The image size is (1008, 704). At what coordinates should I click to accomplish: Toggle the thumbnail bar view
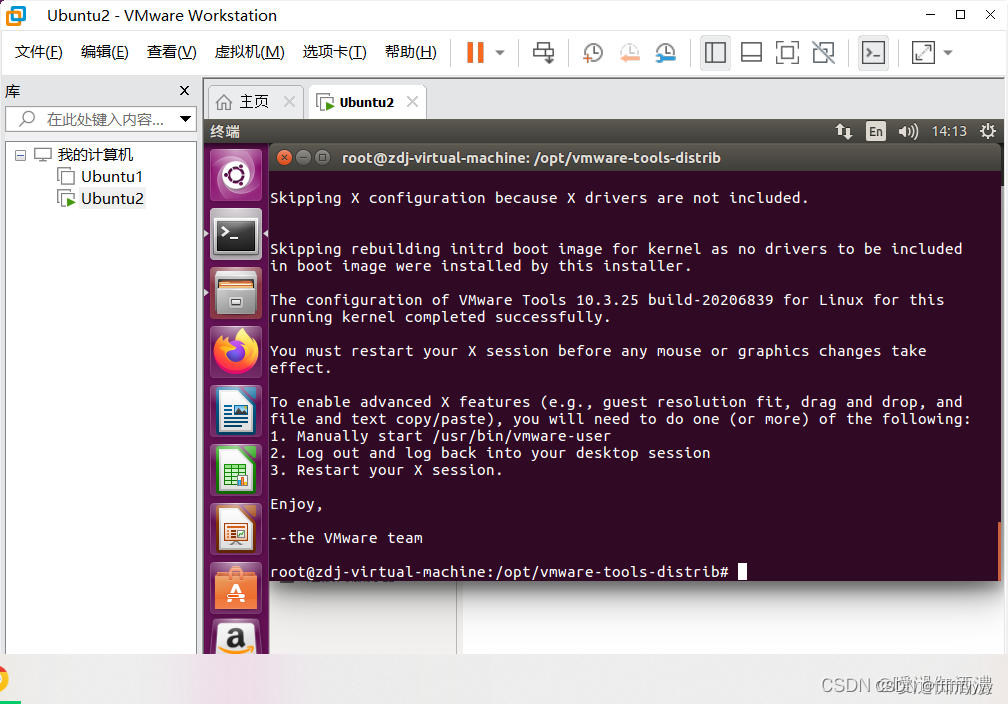[x=752, y=53]
